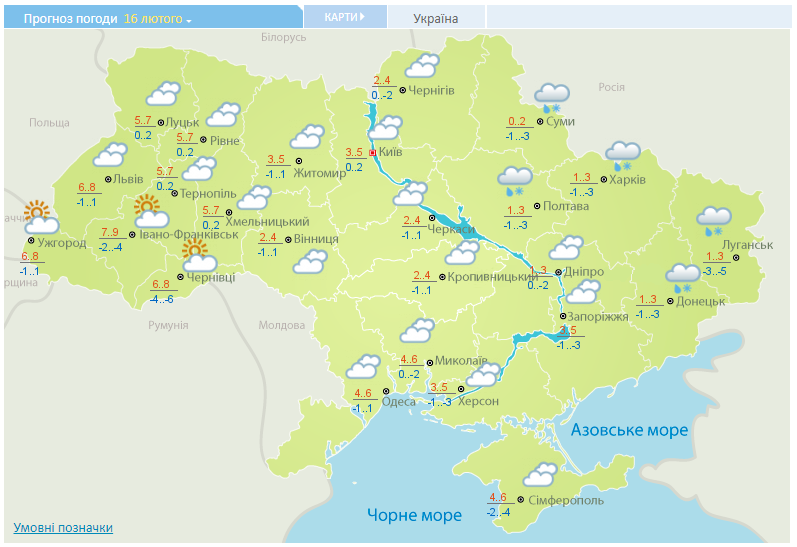The width and height of the screenshot is (797, 547).
Task: Select the Львів city label
Action: point(128,179)
